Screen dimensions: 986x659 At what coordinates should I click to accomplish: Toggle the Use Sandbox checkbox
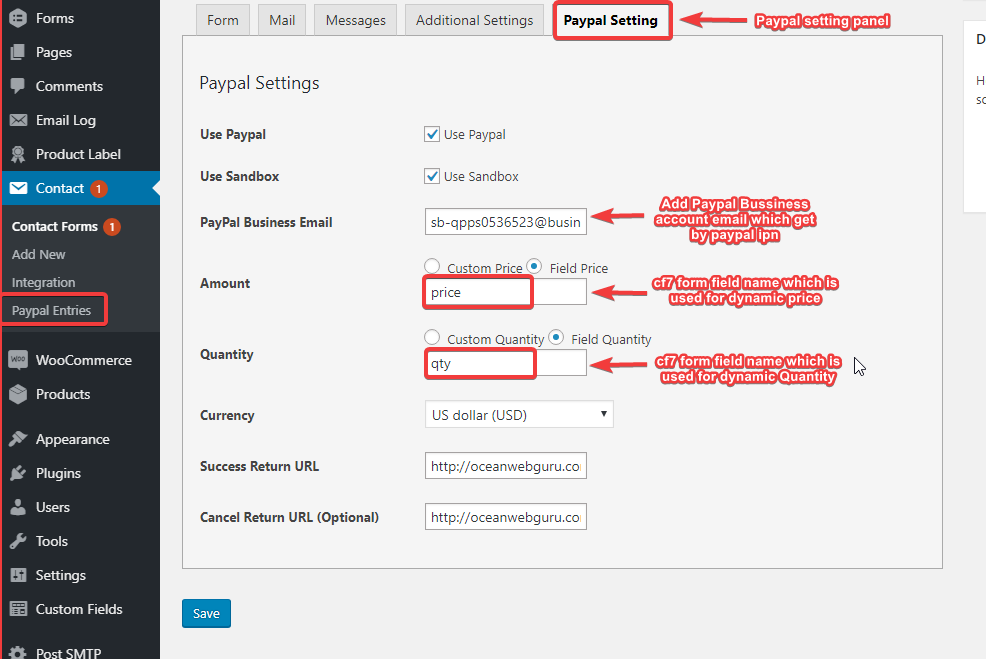[432, 176]
